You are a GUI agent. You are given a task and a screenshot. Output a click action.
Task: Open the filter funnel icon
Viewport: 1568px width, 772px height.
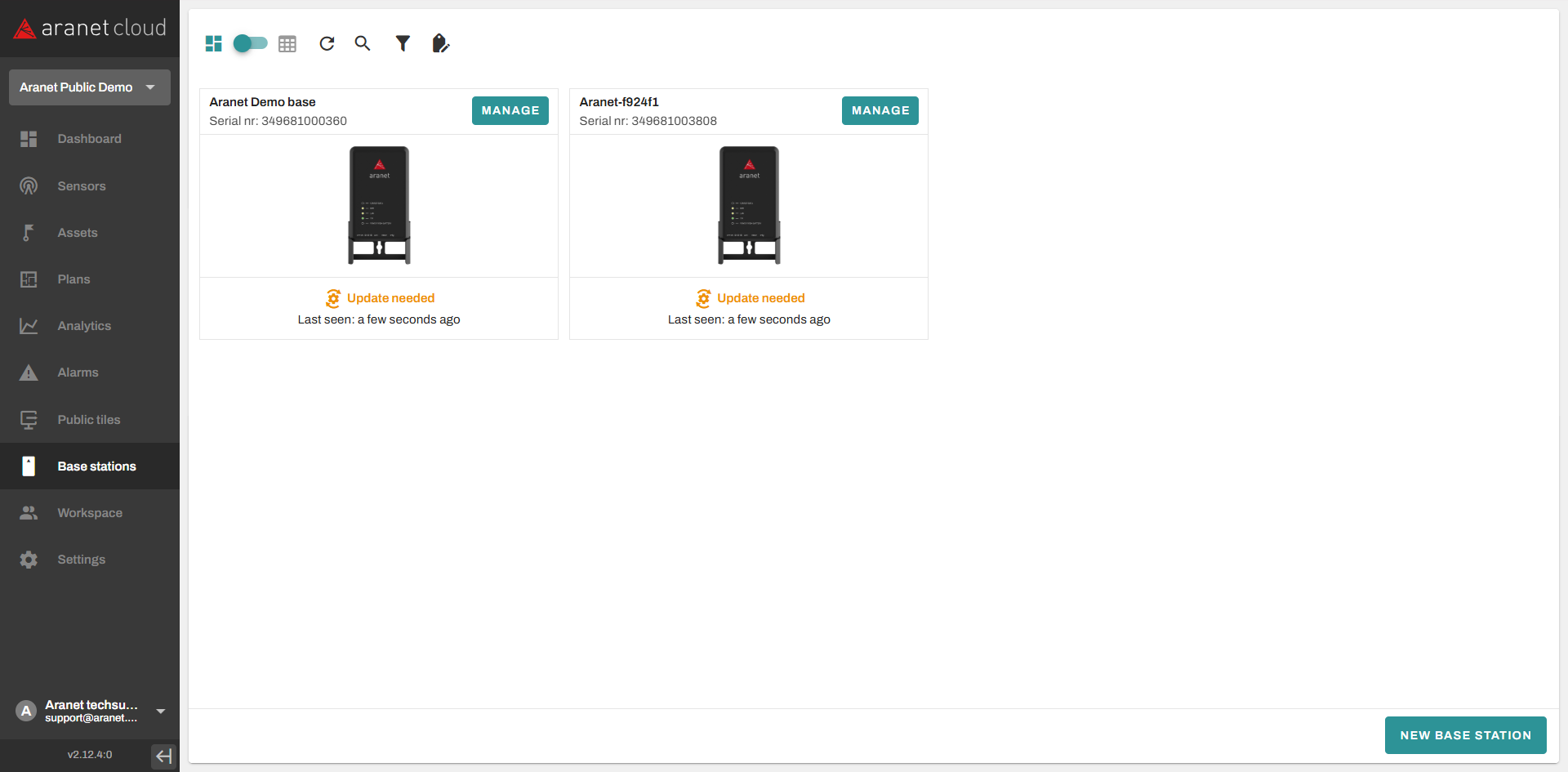click(403, 44)
